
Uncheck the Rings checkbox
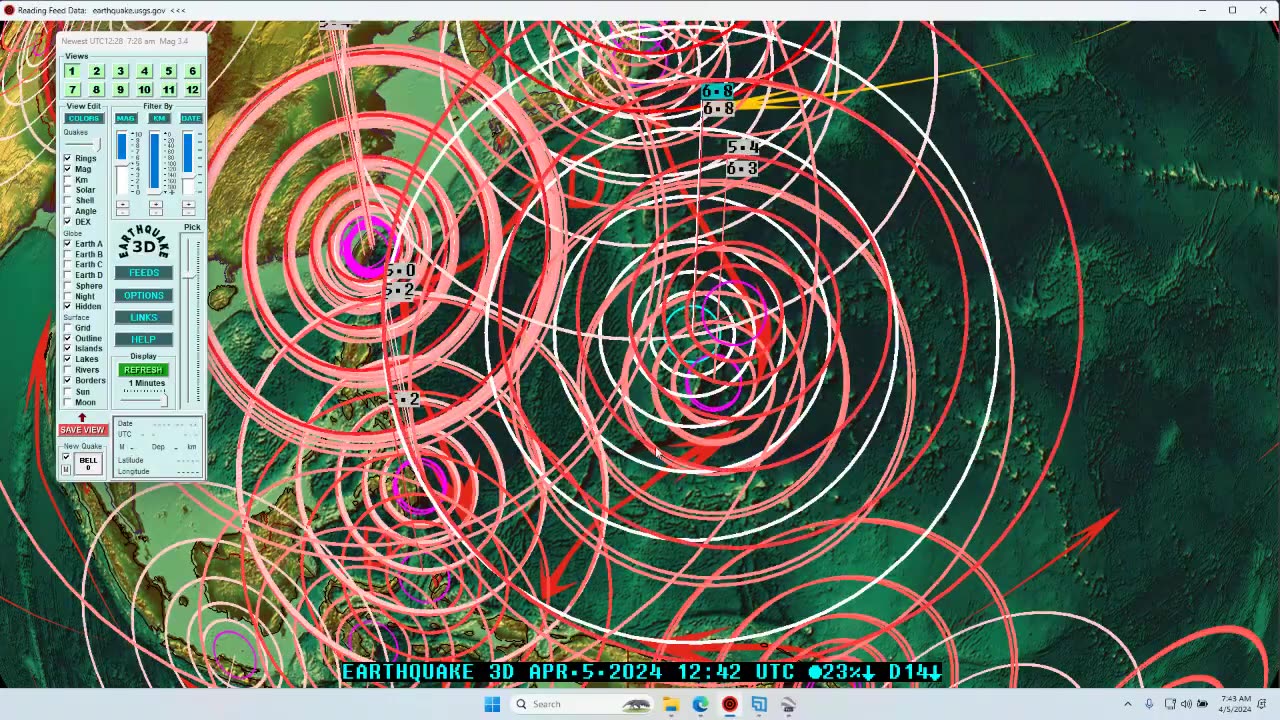tap(68, 158)
